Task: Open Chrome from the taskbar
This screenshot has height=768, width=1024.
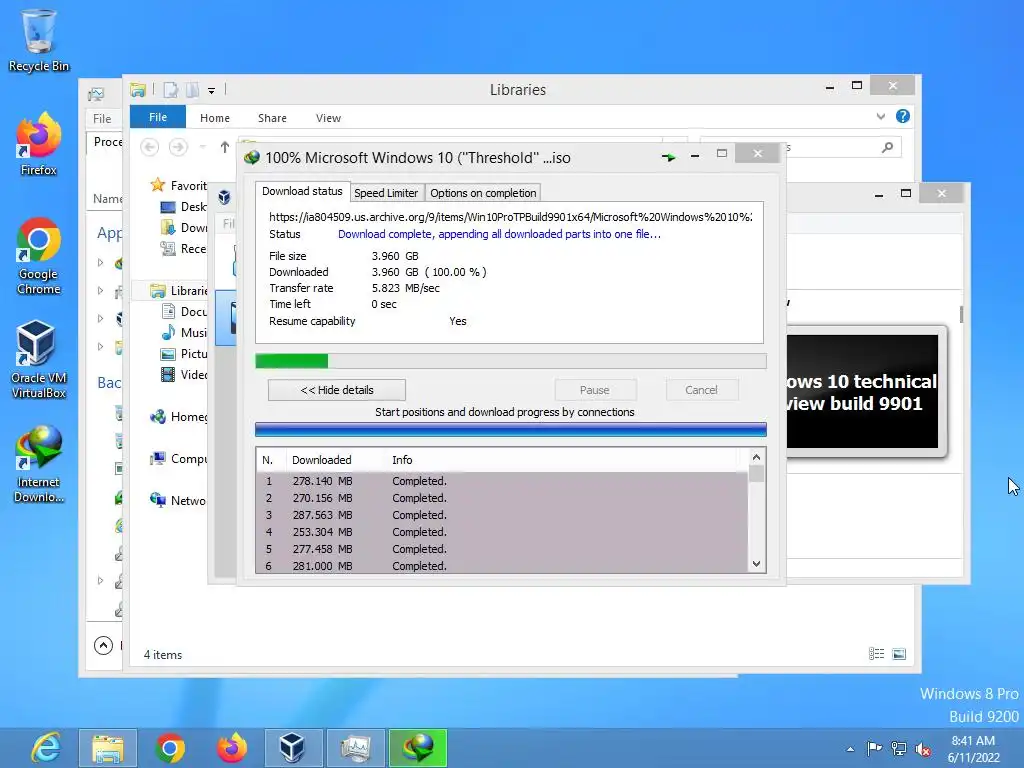Action: tap(170, 748)
